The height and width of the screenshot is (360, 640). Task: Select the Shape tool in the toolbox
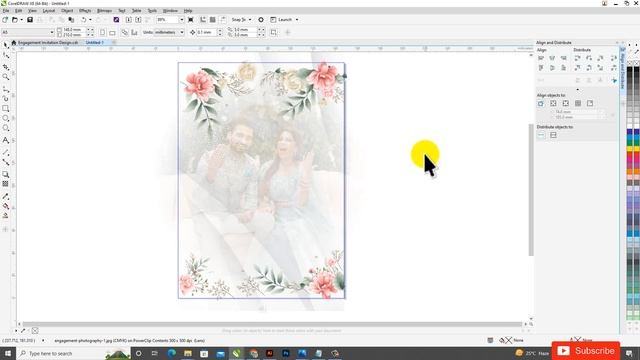[5, 56]
